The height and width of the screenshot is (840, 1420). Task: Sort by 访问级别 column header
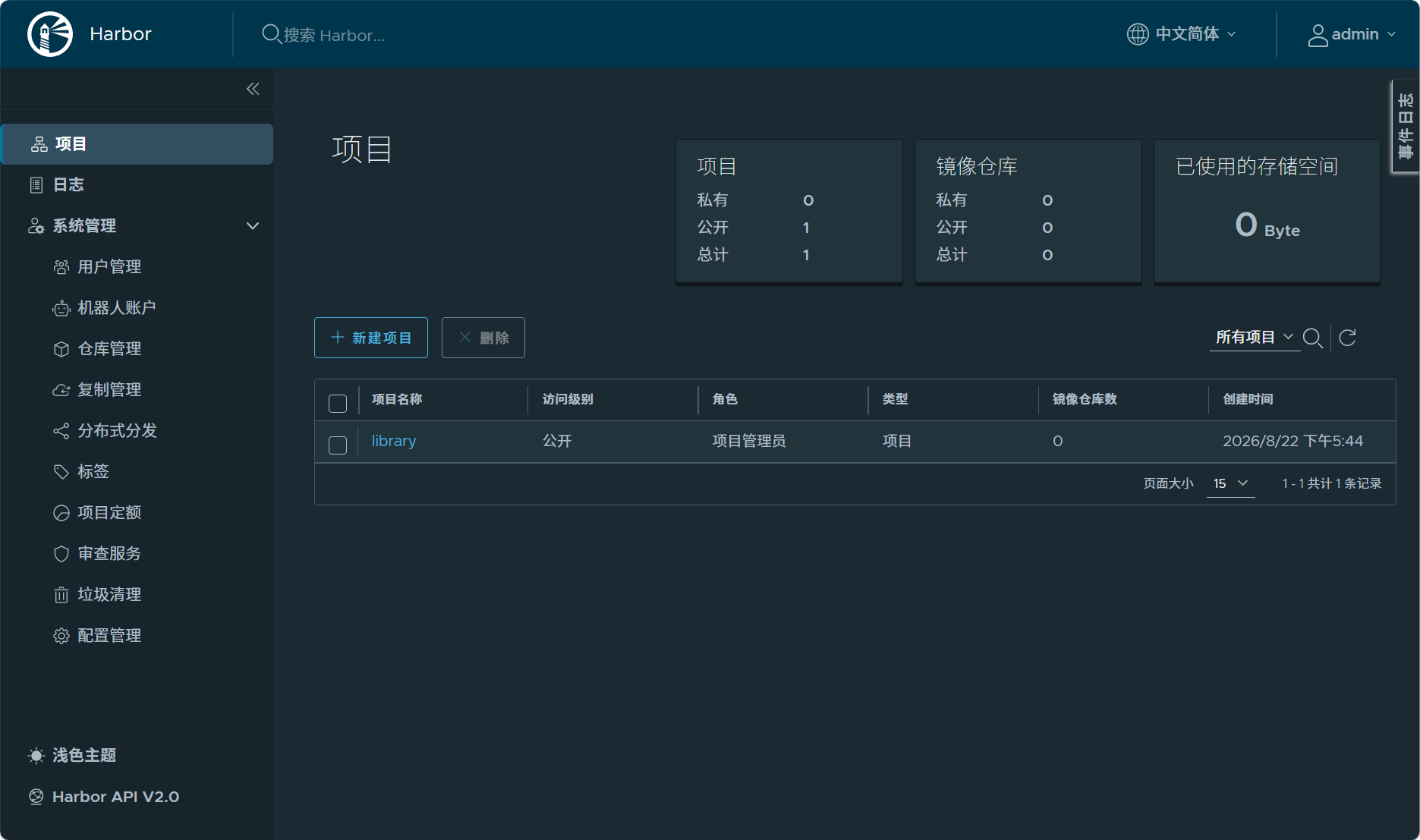[568, 399]
